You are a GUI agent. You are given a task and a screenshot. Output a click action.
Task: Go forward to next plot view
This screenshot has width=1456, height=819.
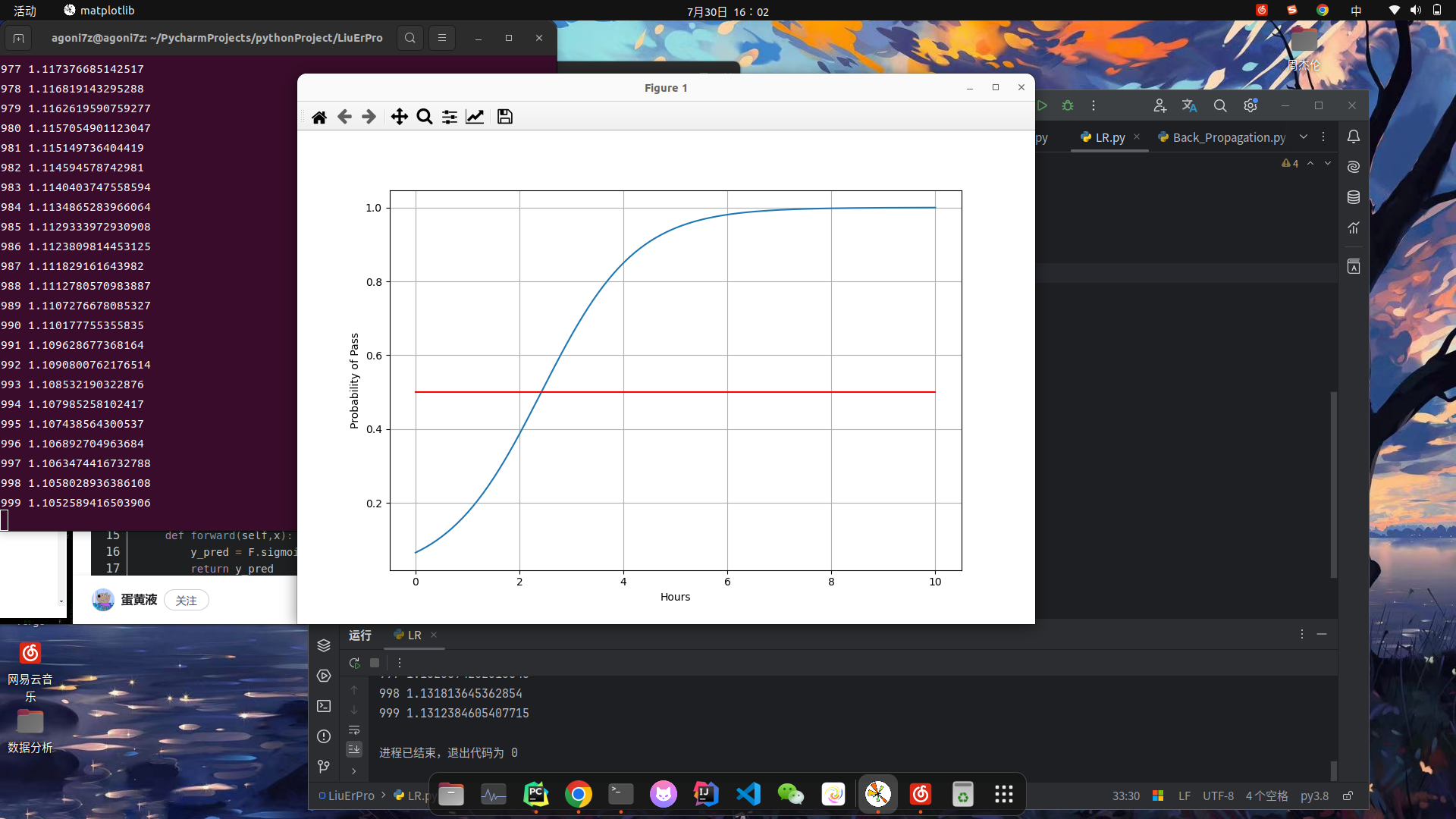(x=369, y=117)
